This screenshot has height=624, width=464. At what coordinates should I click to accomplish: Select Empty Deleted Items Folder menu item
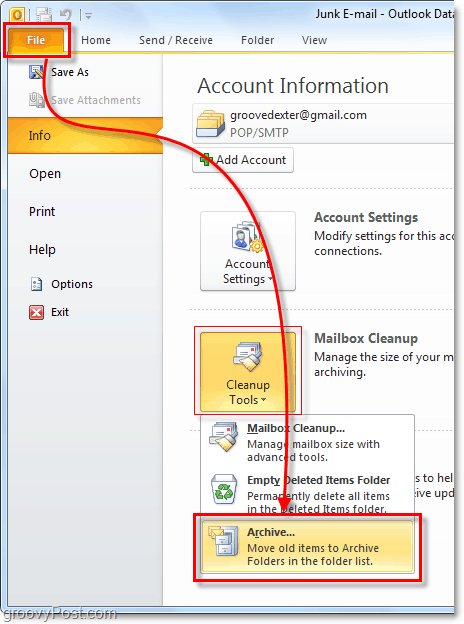(x=307, y=493)
